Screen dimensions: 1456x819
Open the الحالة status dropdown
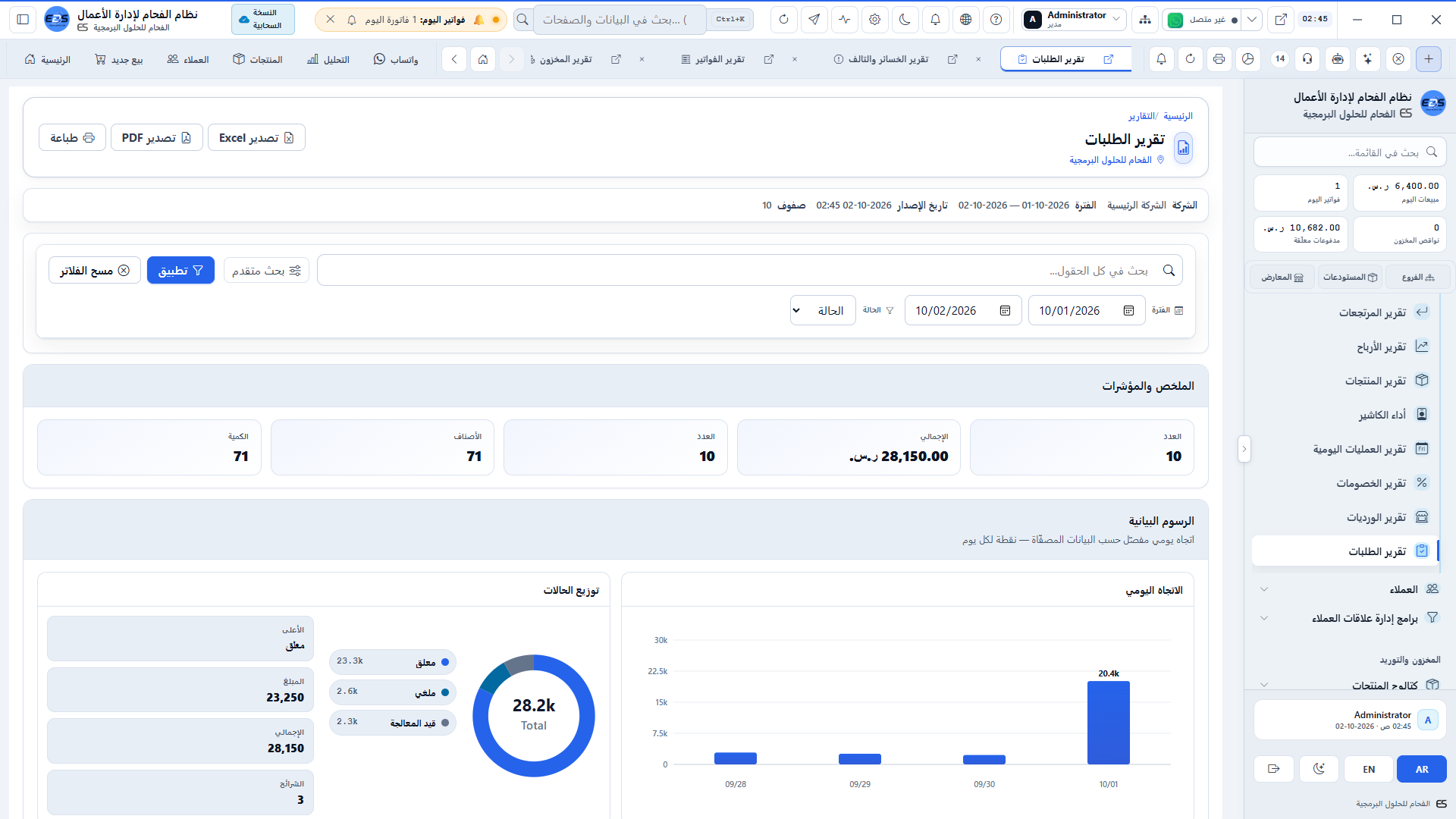click(823, 311)
